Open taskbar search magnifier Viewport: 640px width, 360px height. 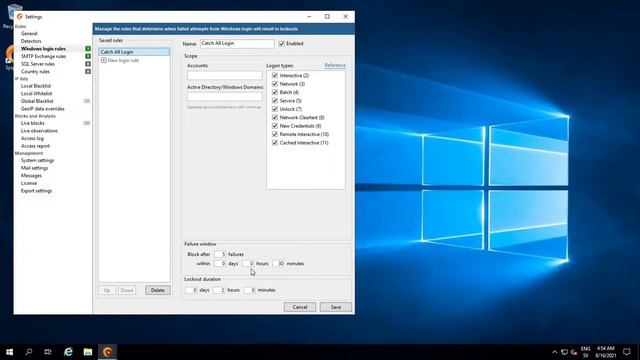[29, 351]
